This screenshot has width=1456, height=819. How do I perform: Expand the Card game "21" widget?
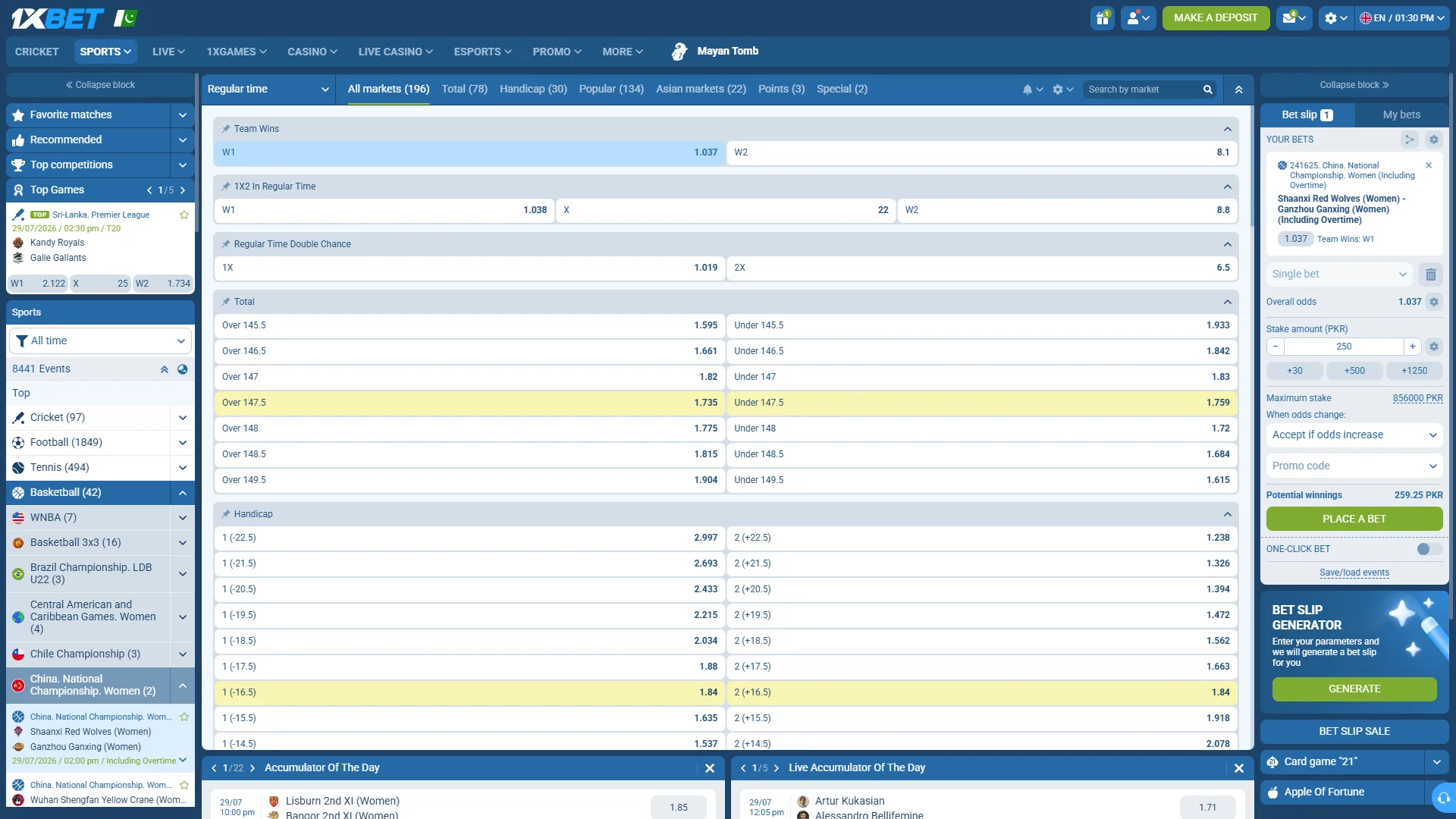[1436, 762]
